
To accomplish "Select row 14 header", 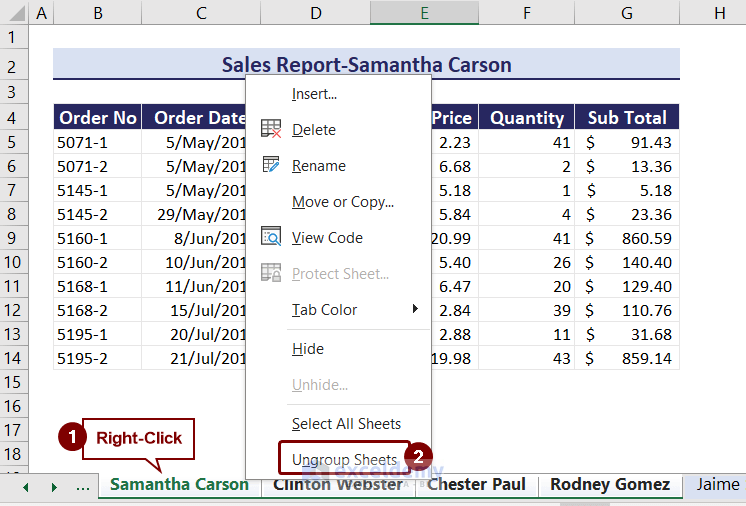I will pos(13,358).
